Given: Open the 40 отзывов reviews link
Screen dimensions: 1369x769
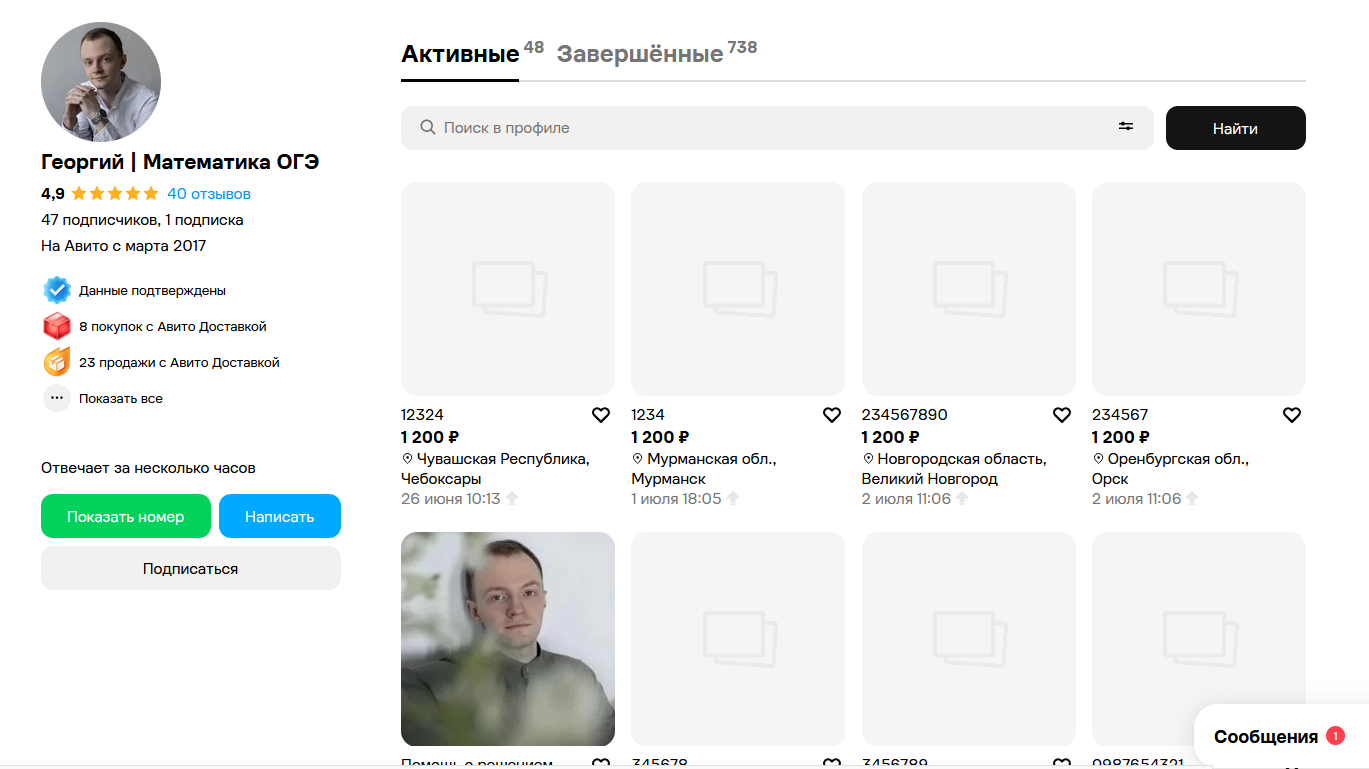Looking at the screenshot, I should point(209,194).
